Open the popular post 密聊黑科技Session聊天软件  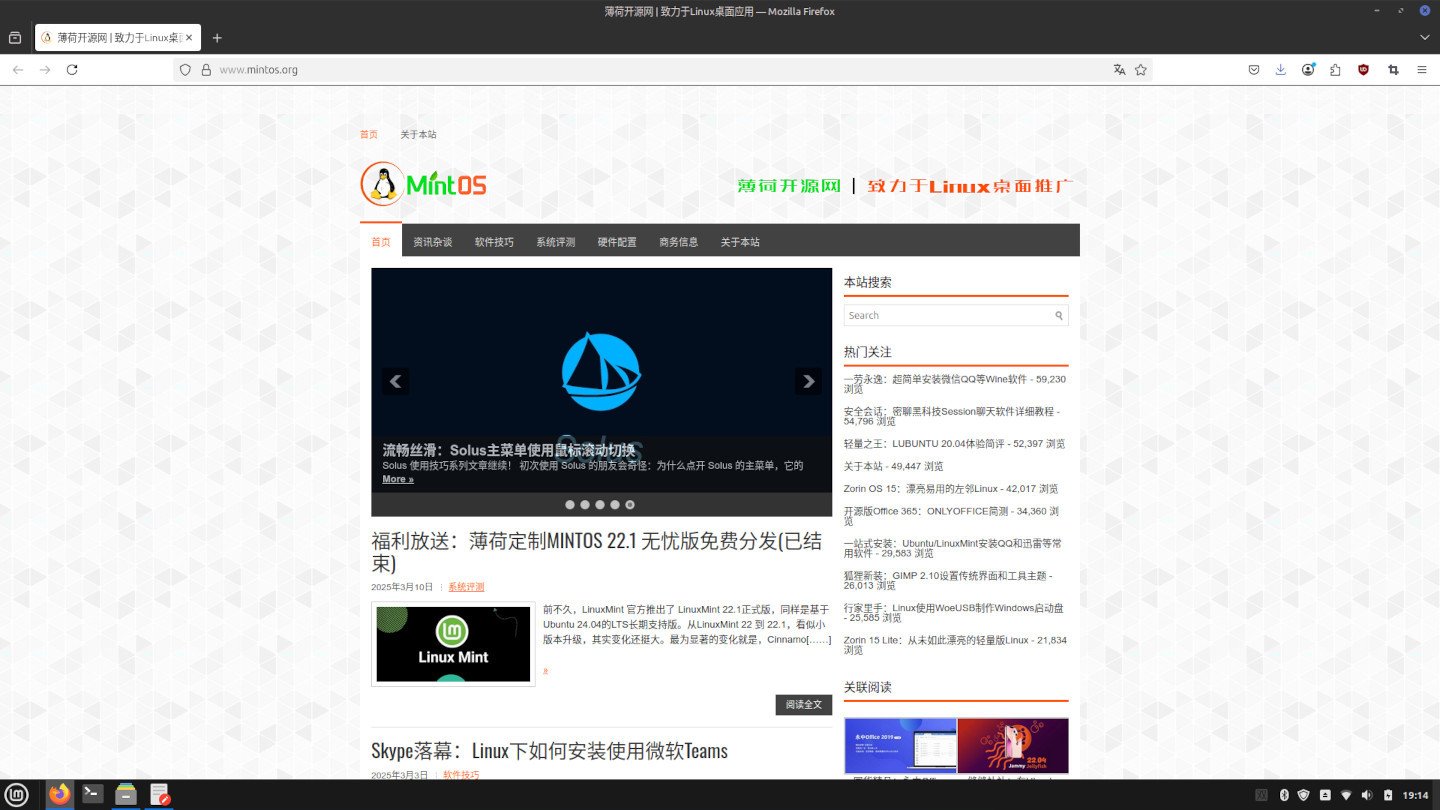(x=952, y=416)
